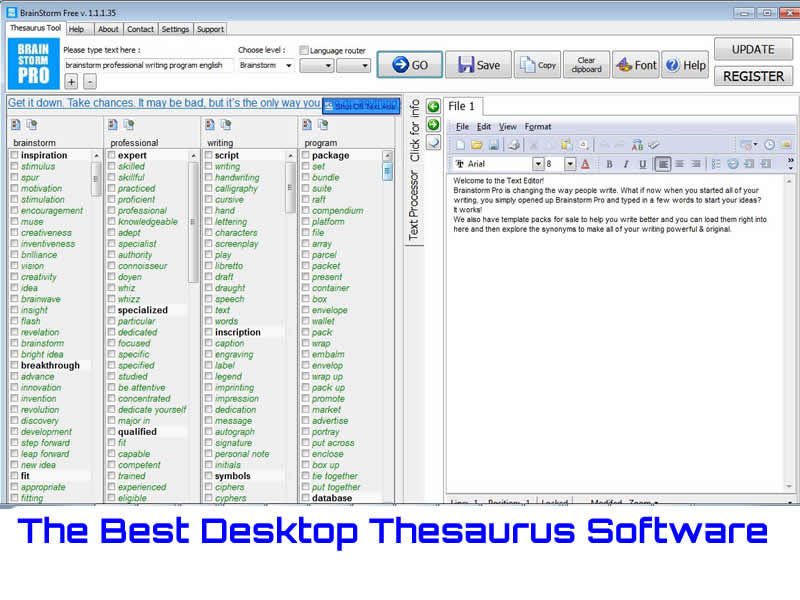Click the minus button under the text field
Viewport: 800px width, 600px height.
(x=89, y=82)
